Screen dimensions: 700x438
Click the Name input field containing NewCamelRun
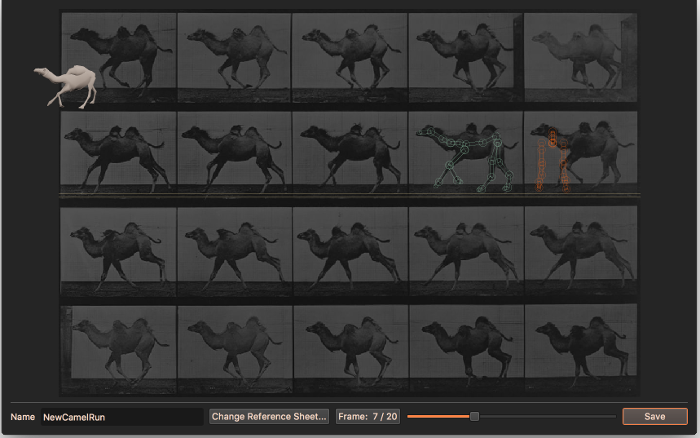point(122,417)
